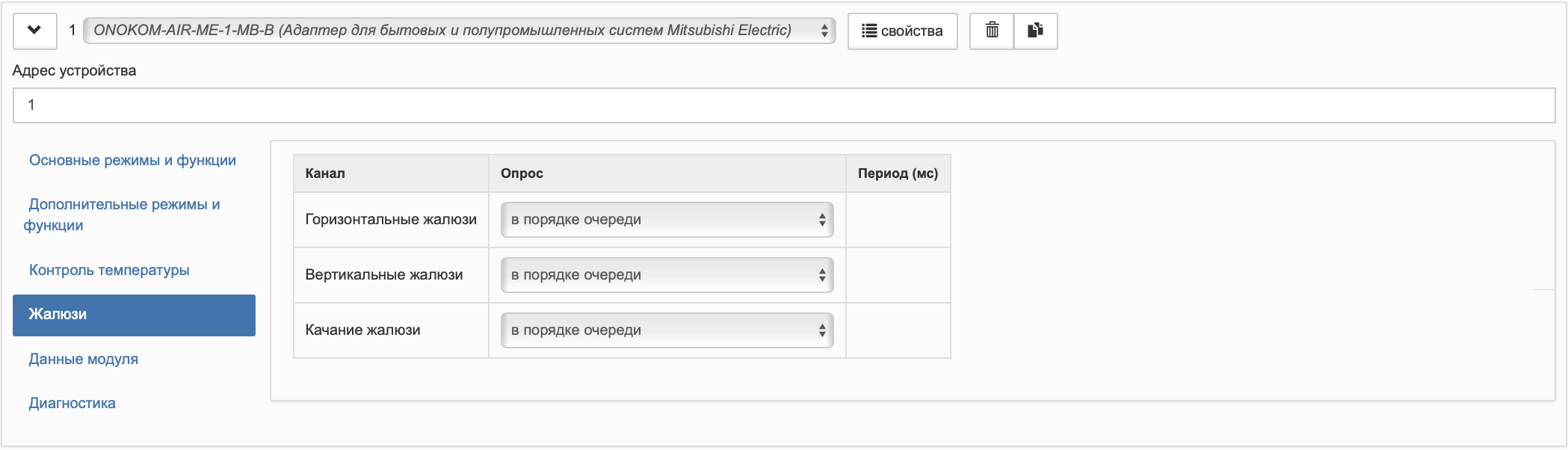
Task: Click the Горизонтальные жалюзи channel name cell
Action: point(391,220)
